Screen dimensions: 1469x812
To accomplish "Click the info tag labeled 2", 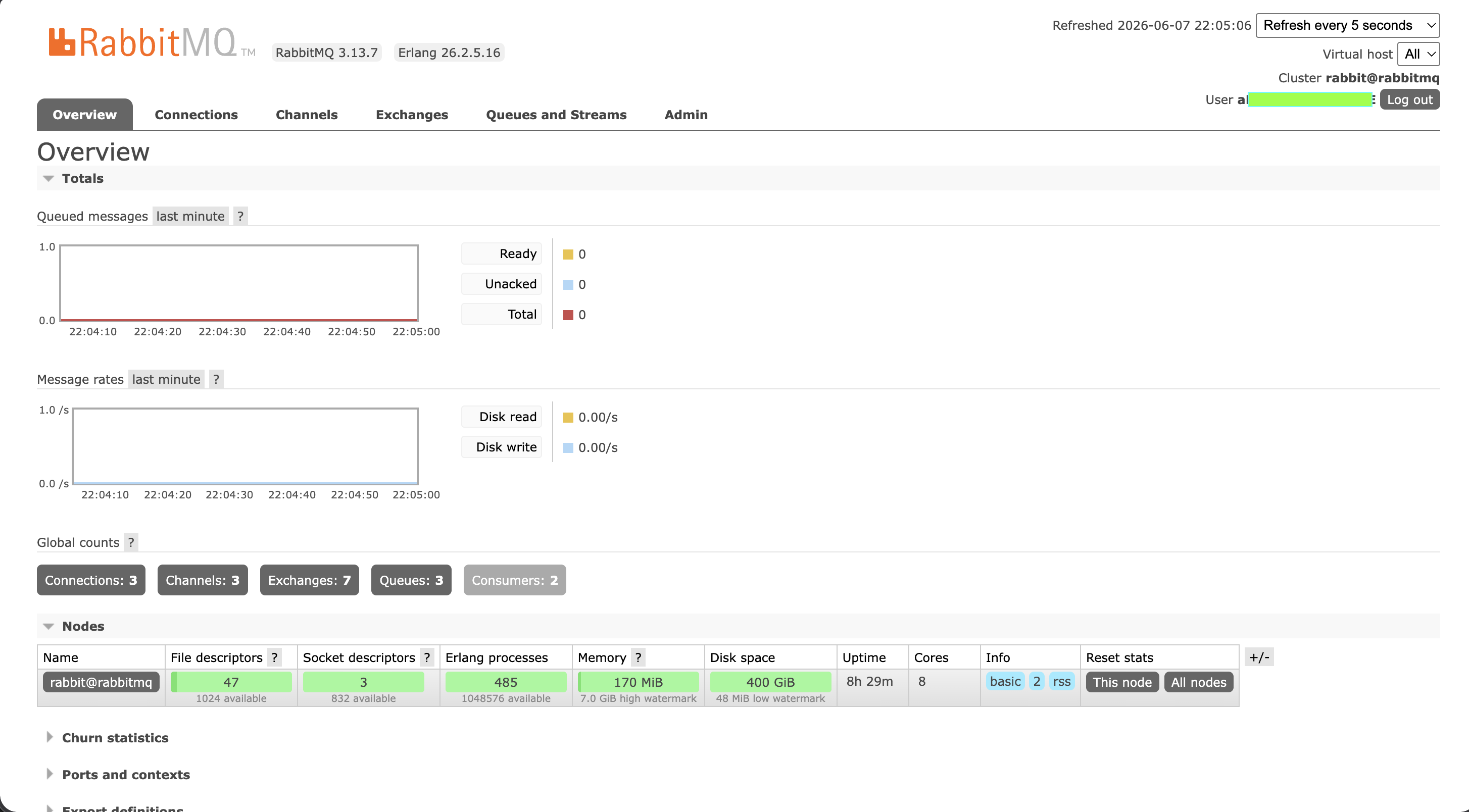I will 1037,681.
